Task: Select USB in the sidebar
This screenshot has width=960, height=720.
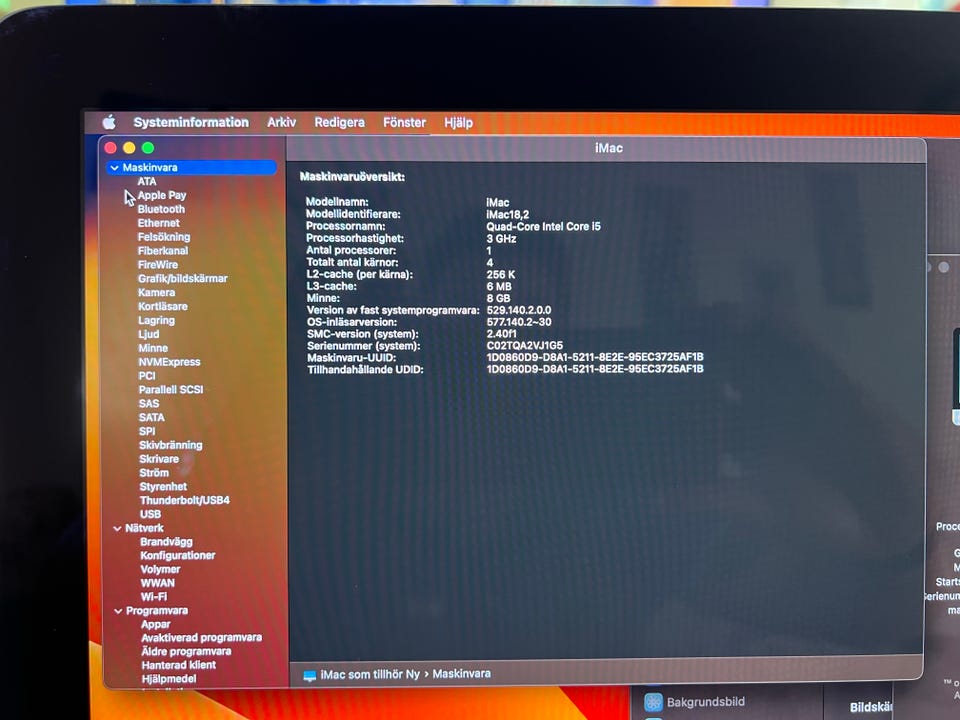Action: 151,514
